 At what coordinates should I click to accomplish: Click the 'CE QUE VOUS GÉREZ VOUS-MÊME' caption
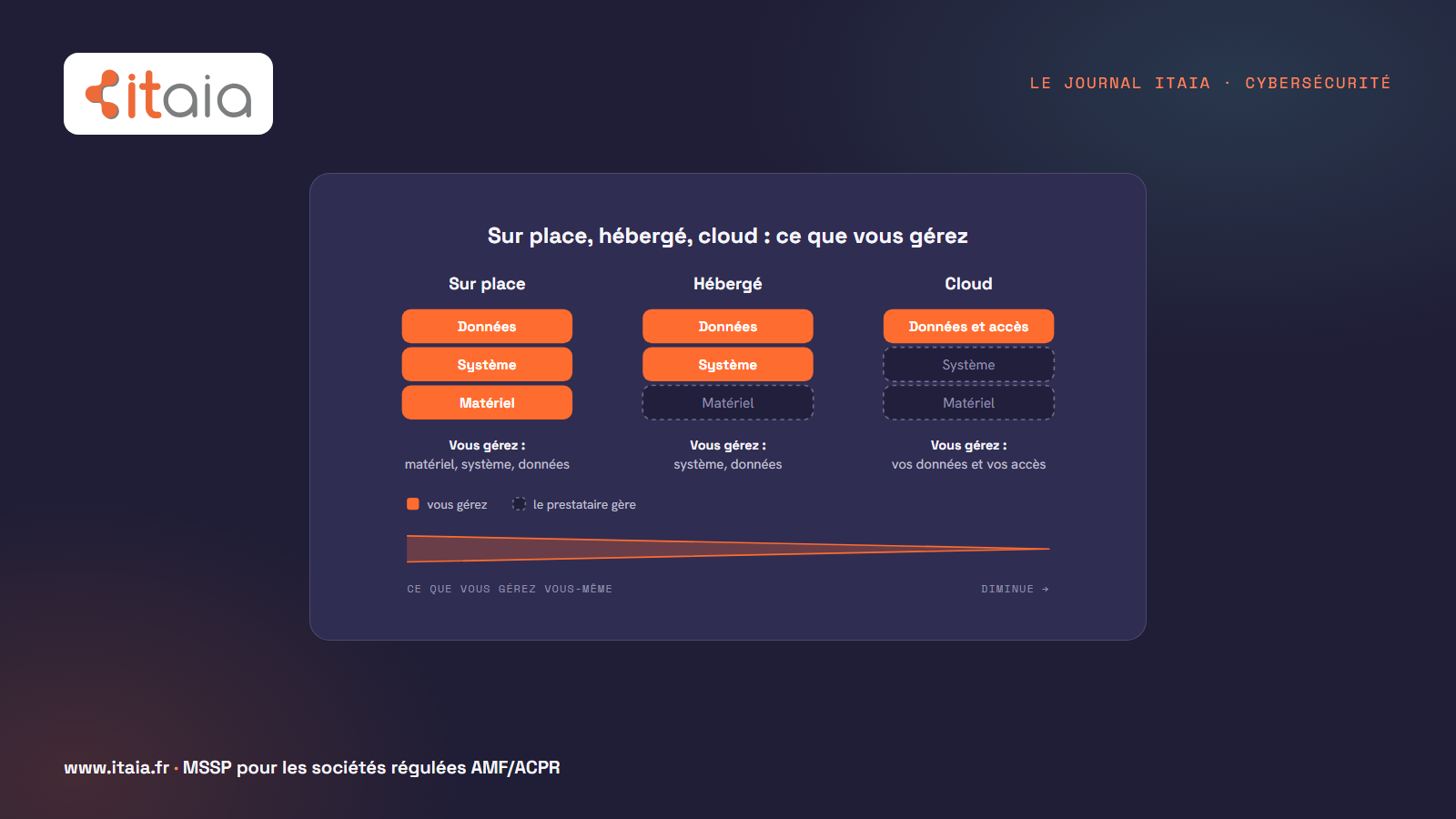tap(510, 589)
